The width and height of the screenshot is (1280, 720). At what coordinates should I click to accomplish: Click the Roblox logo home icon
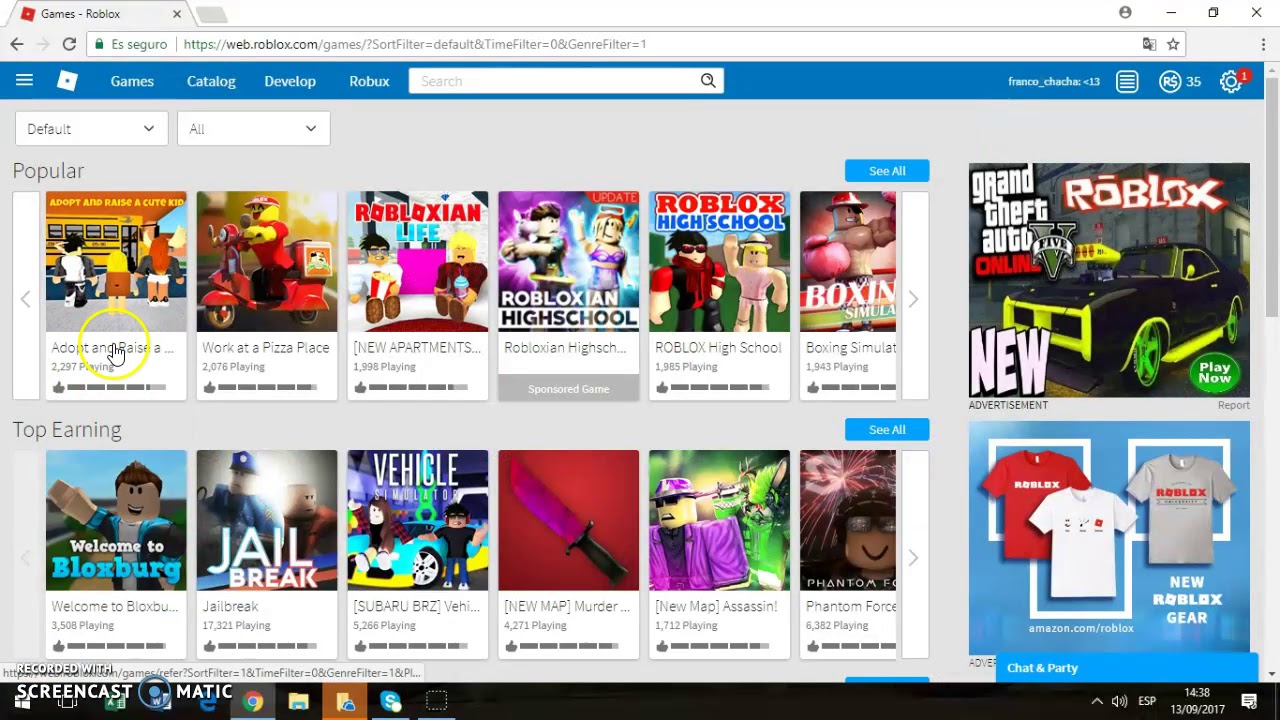click(67, 81)
